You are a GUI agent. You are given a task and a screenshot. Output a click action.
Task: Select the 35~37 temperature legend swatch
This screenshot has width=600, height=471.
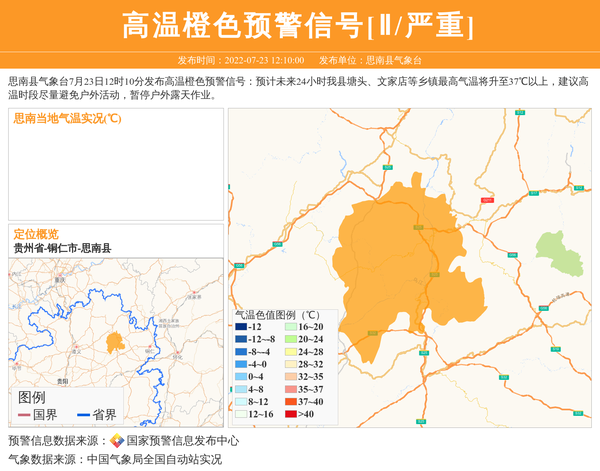point(291,389)
